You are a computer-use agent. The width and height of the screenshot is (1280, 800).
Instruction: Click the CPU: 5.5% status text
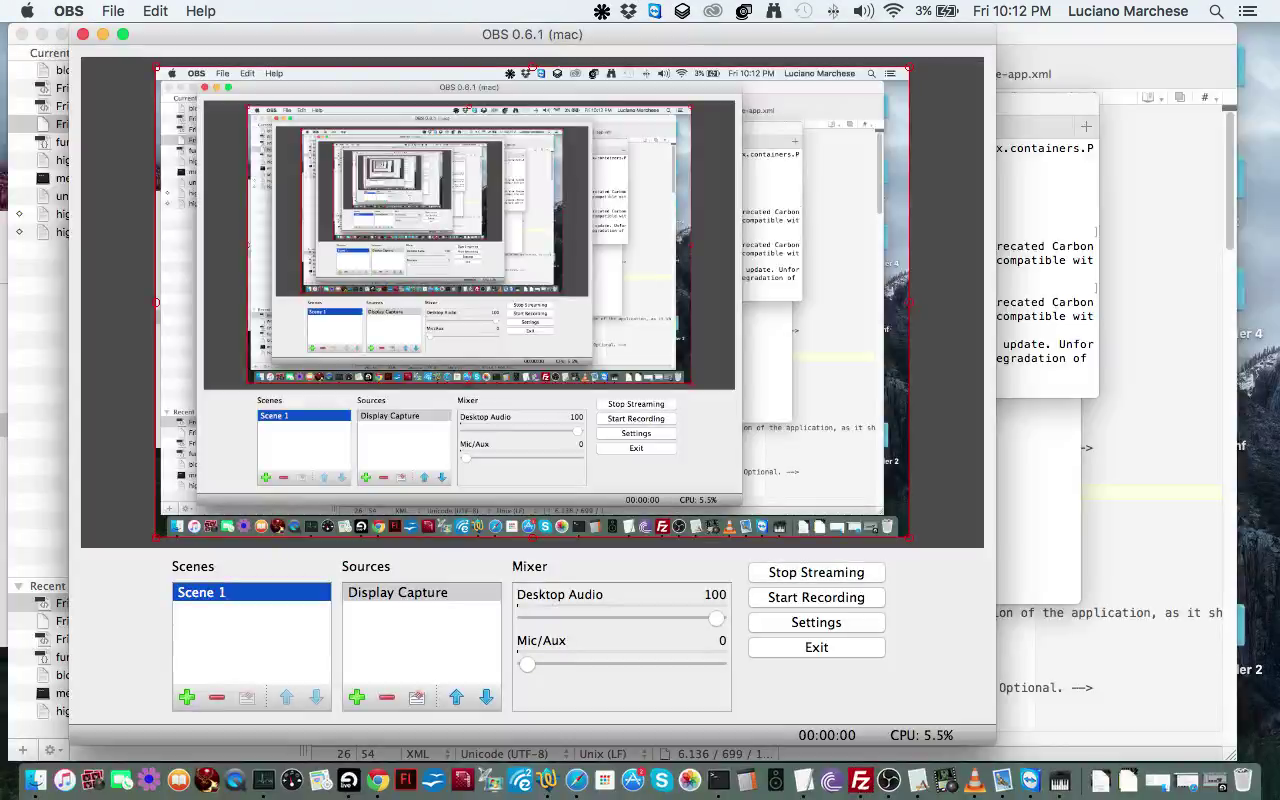pos(922,735)
